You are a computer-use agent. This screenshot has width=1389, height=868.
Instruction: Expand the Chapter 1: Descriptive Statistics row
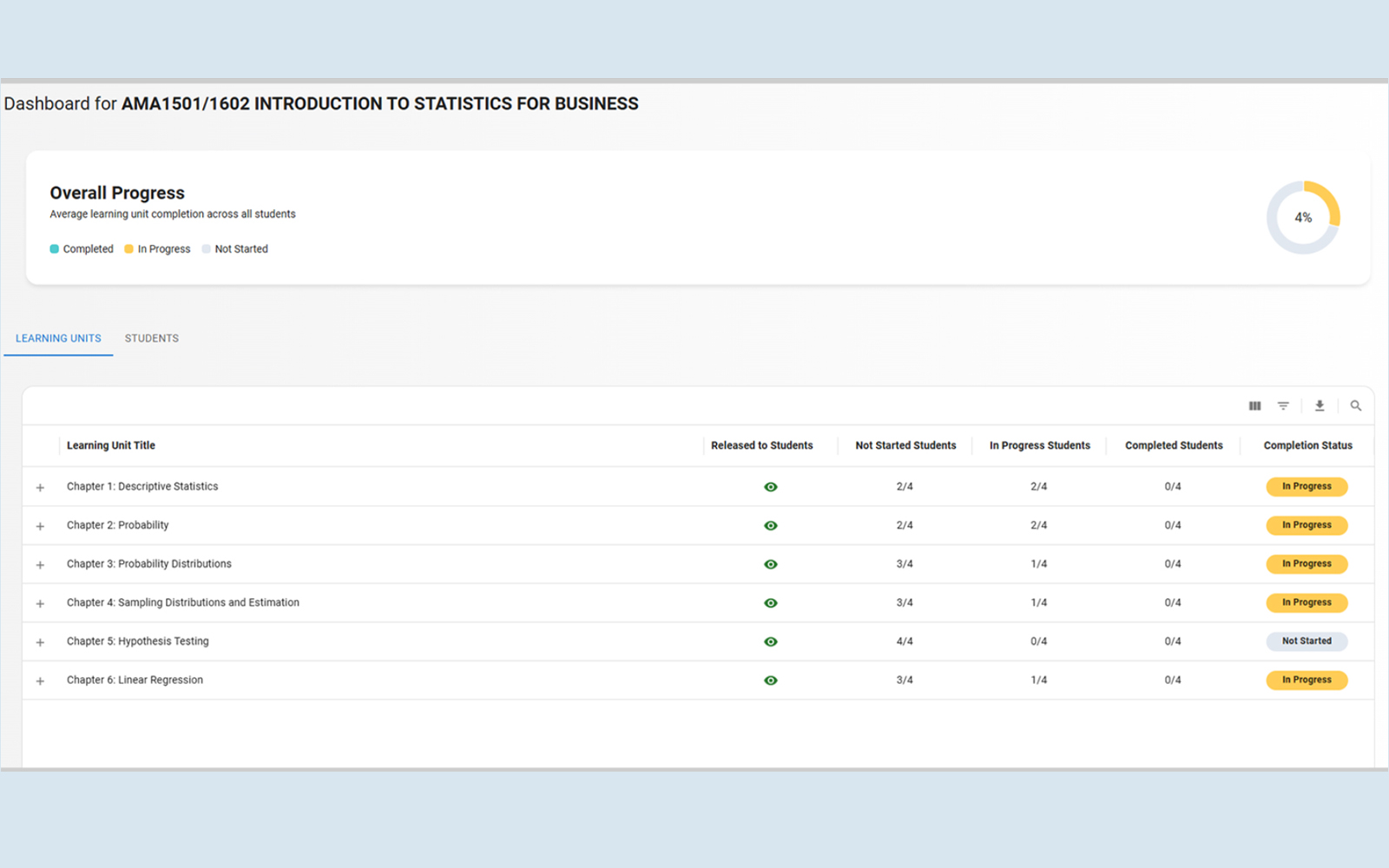tap(40, 488)
